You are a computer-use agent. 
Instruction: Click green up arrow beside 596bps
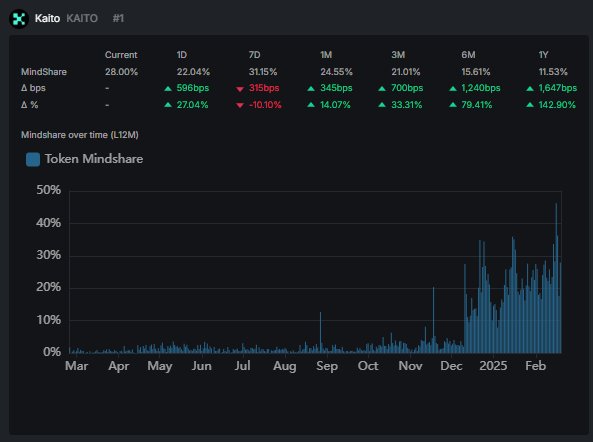(168, 88)
